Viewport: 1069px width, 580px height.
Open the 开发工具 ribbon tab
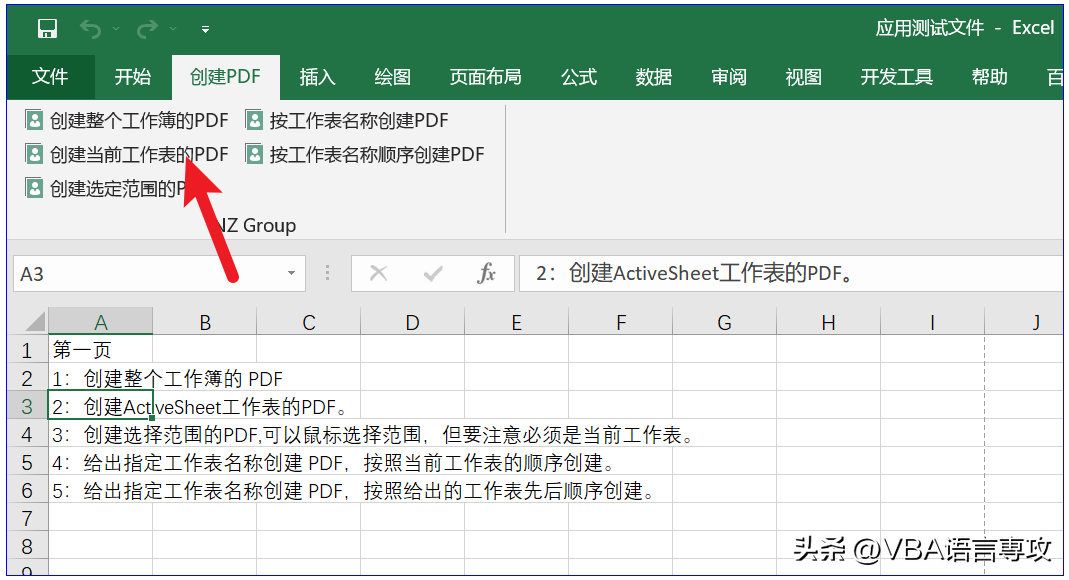coord(897,77)
